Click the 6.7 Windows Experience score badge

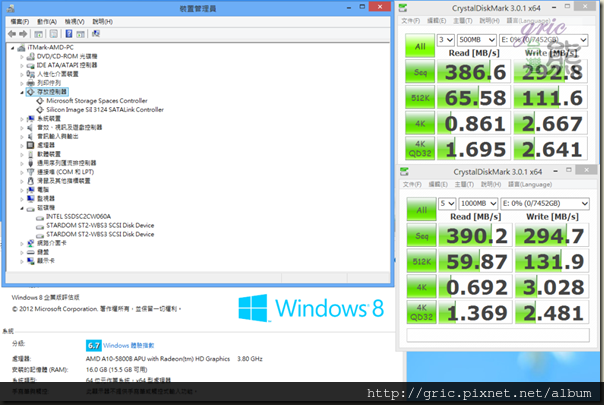[93, 346]
